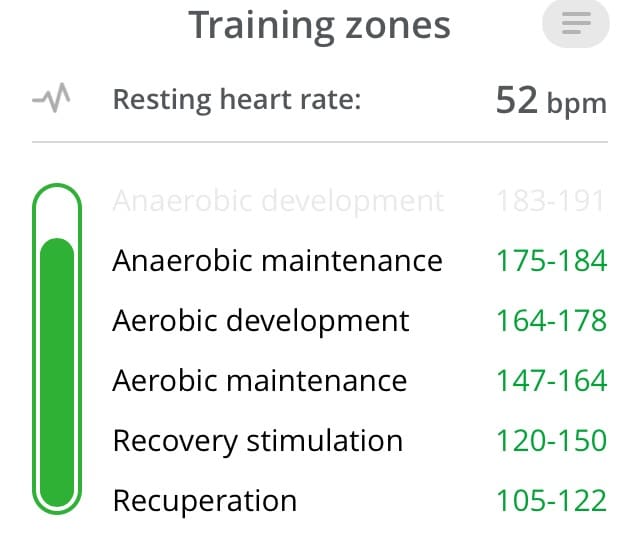
Task: Click the 105-122 heart rate range
Action: [551, 501]
